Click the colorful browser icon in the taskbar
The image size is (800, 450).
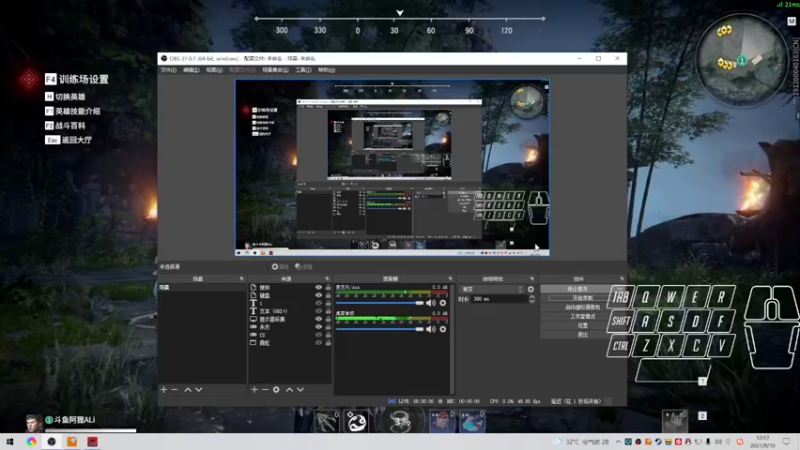tap(31, 441)
